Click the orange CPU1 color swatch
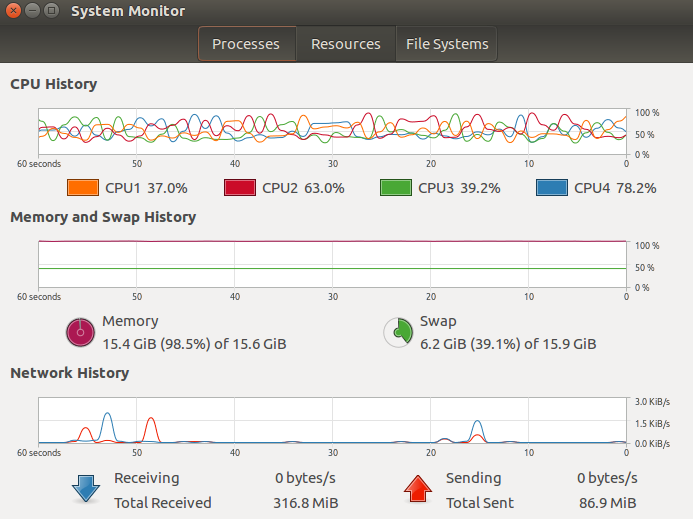 [83, 187]
